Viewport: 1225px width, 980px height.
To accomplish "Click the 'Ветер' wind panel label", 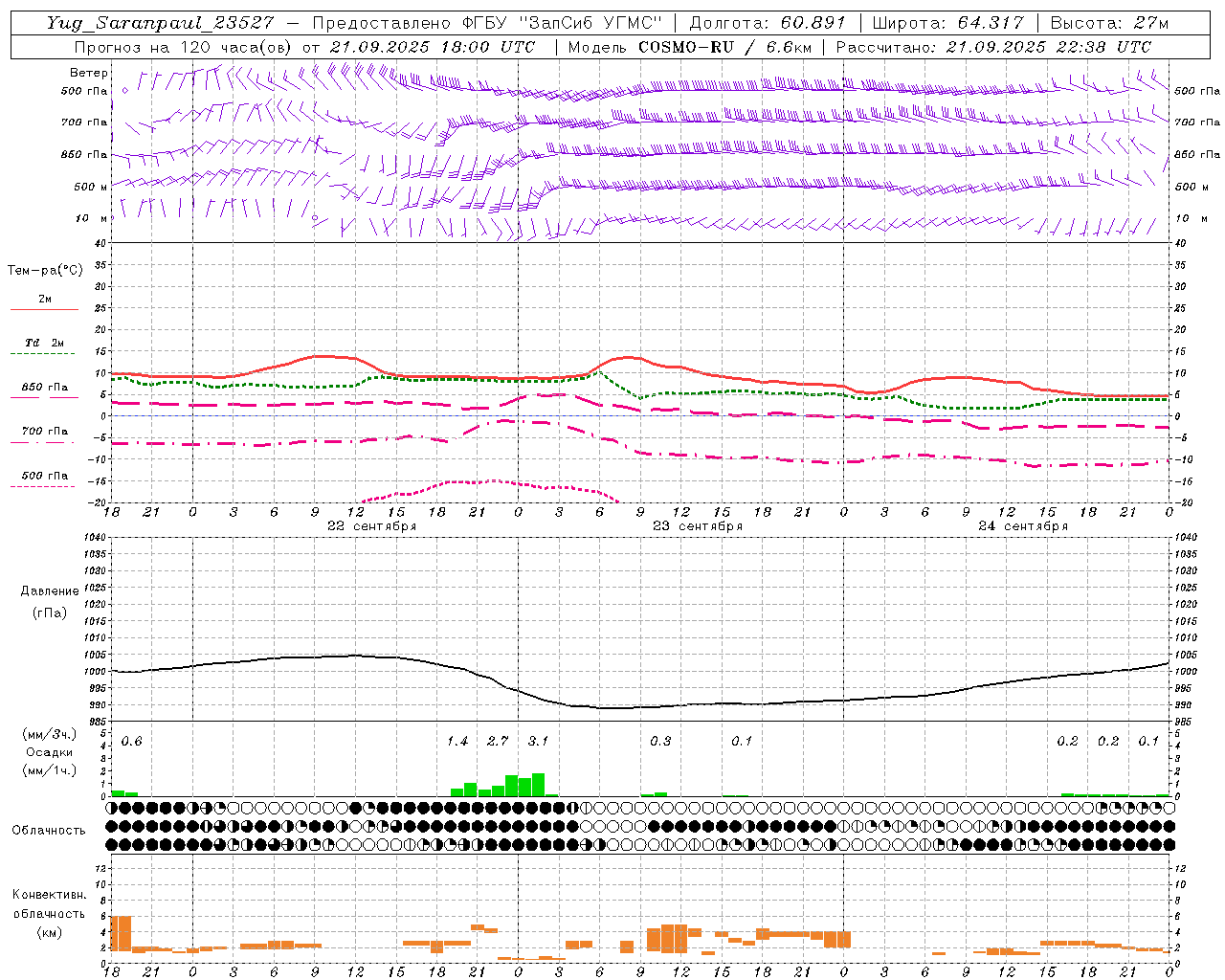I will 89,73.
